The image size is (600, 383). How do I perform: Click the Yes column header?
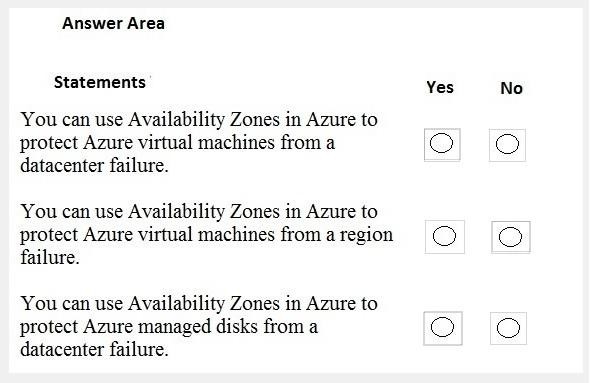click(x=440, y=87)
